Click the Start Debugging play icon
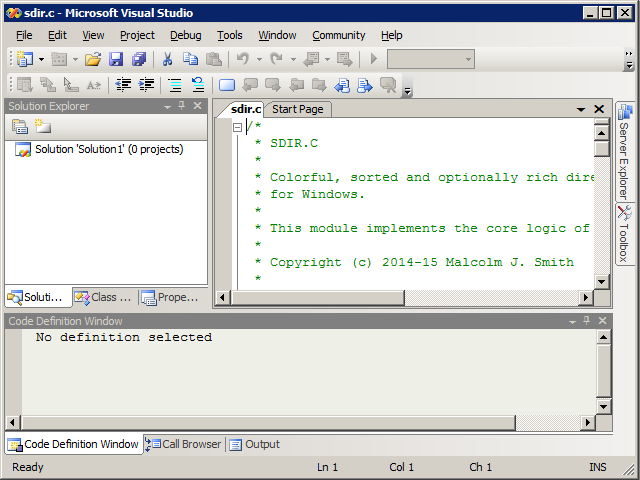Screen dimensions: 640x480 coord(373,59)
